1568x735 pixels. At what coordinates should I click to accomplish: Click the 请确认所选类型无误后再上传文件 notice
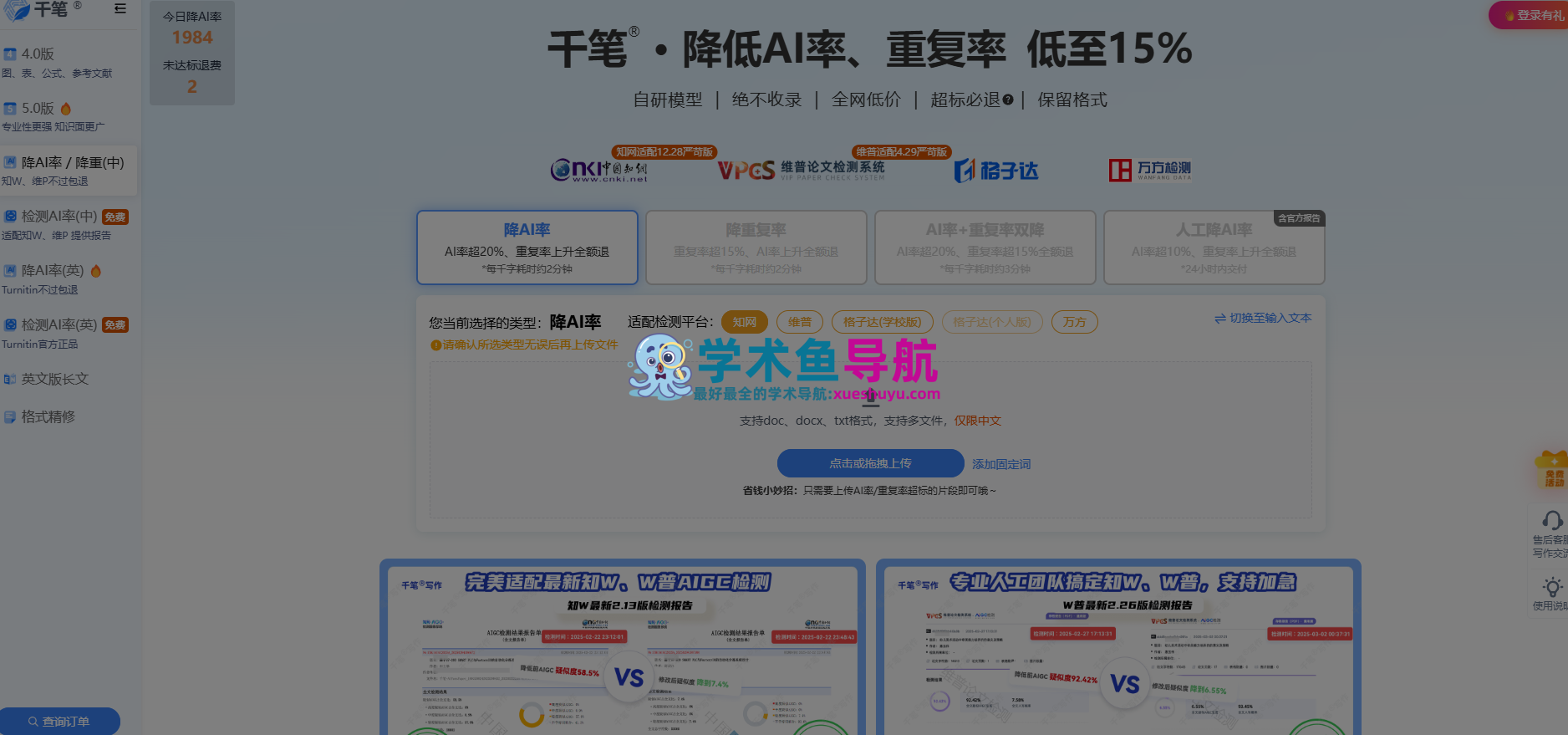tap(524, 345)
